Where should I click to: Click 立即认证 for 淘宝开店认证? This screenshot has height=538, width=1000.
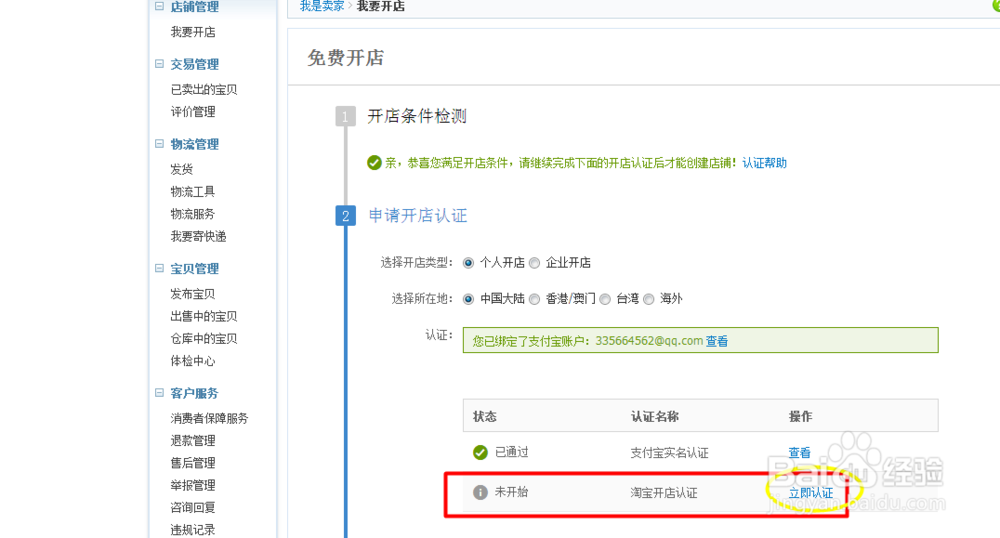point(811,493)
